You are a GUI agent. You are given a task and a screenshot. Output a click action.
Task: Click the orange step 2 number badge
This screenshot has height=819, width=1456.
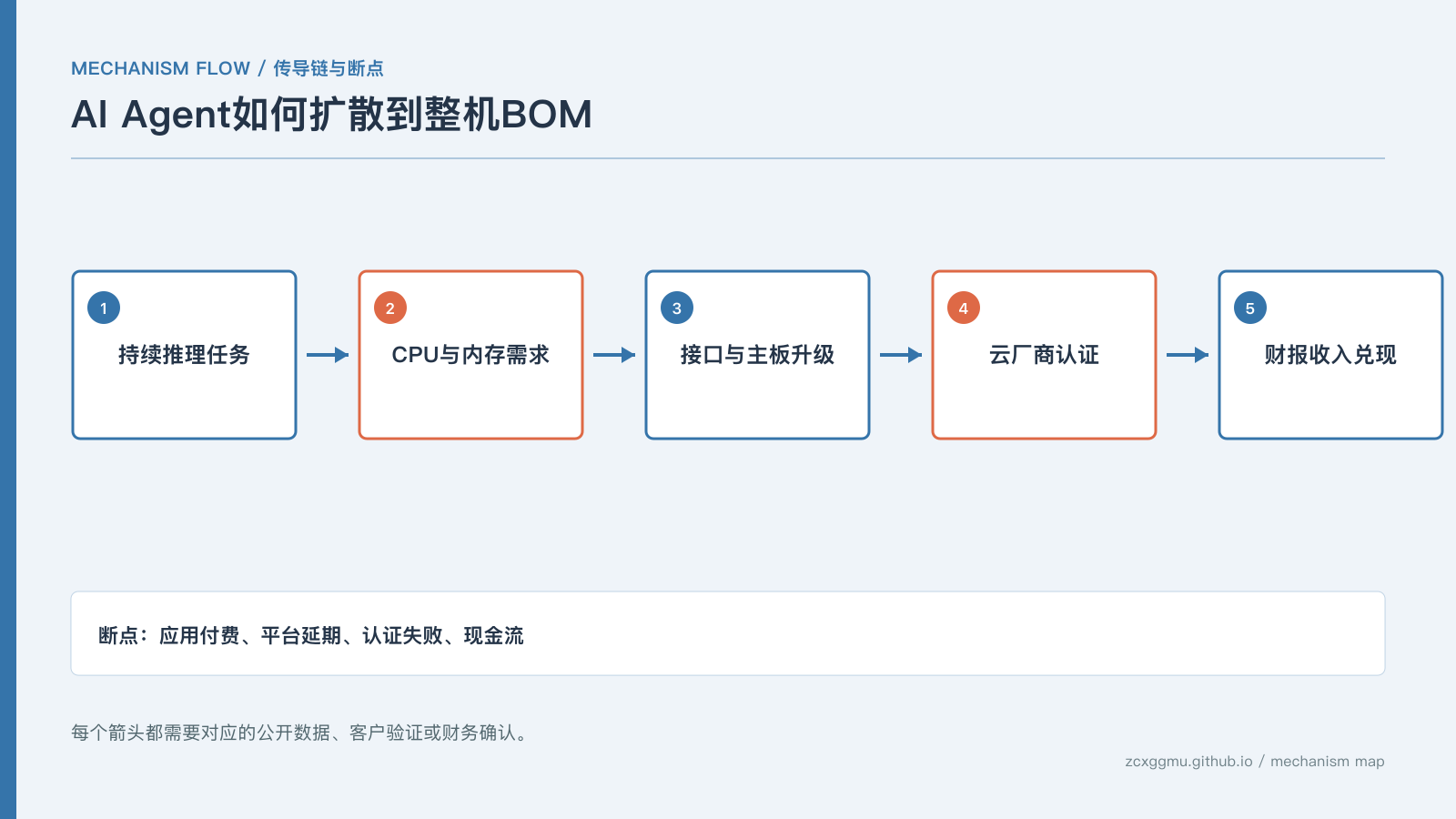point(390,308)
